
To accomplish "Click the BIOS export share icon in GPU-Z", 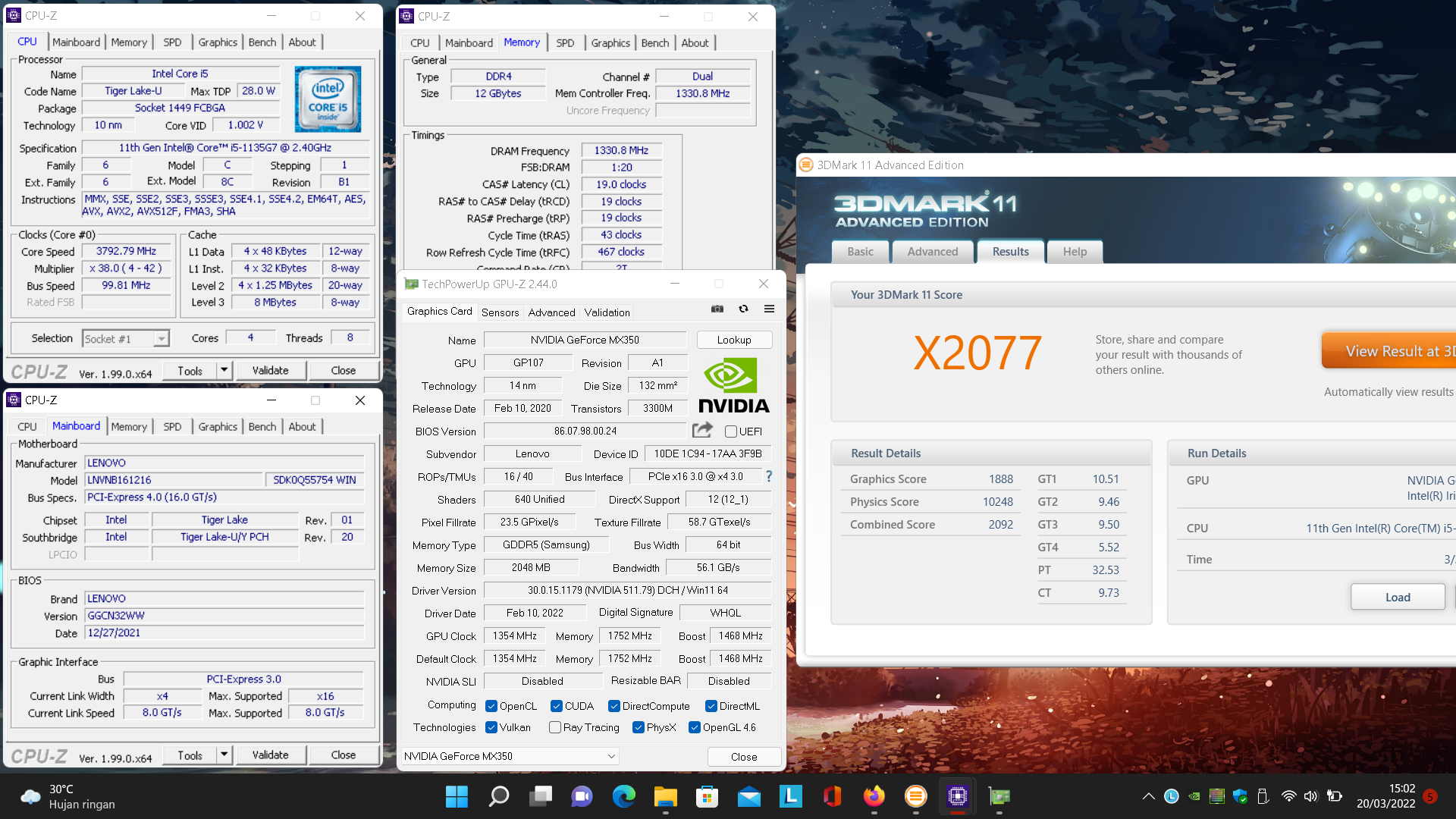I will click(x=702, y=430).
